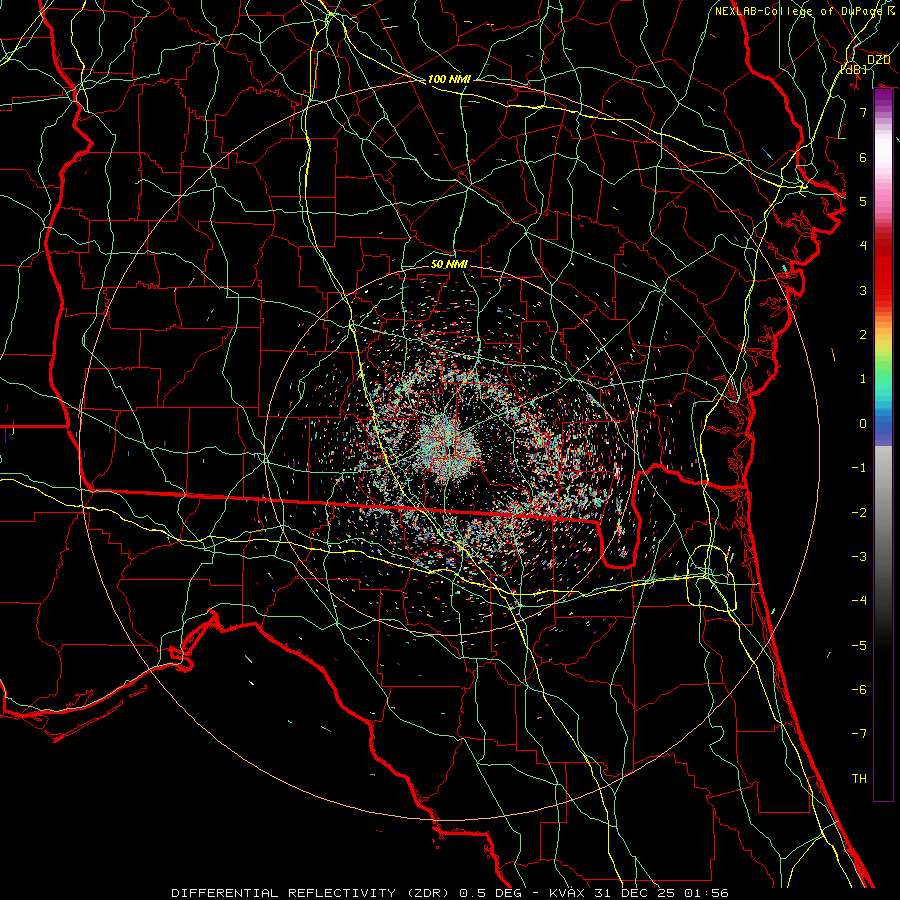This screenshot has width=900, height=900.
Task: Click the -3 value on the color scale
Action: (x=859, y=556)
